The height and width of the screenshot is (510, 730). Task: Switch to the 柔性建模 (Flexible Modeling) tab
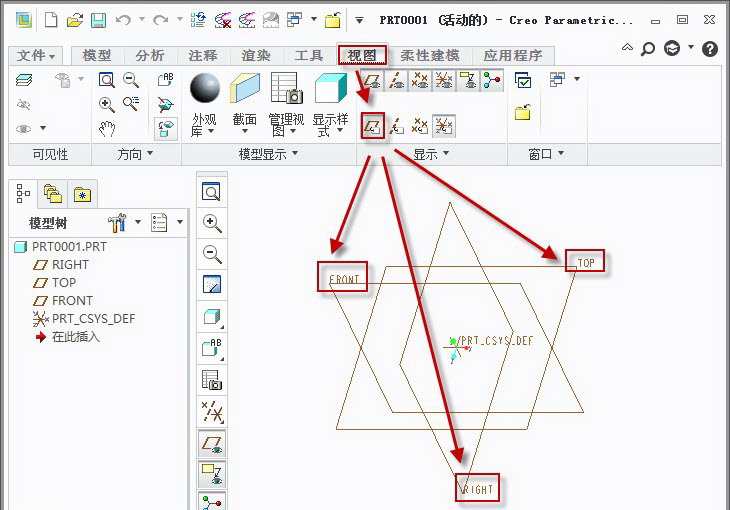tap(430, 56)
